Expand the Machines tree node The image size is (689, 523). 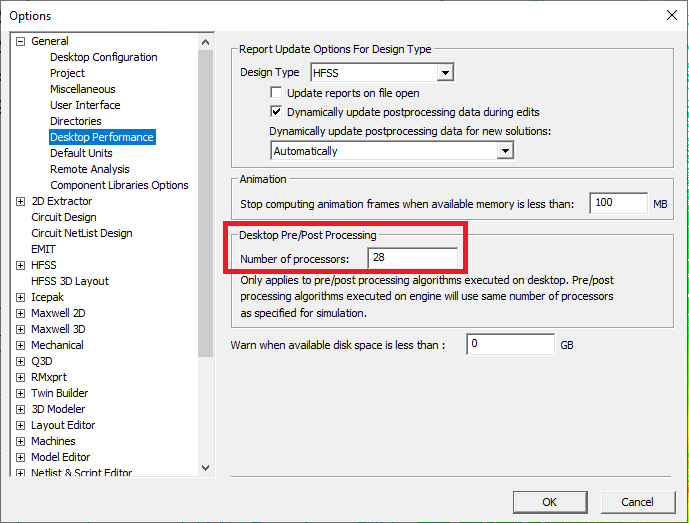(20, 441)
